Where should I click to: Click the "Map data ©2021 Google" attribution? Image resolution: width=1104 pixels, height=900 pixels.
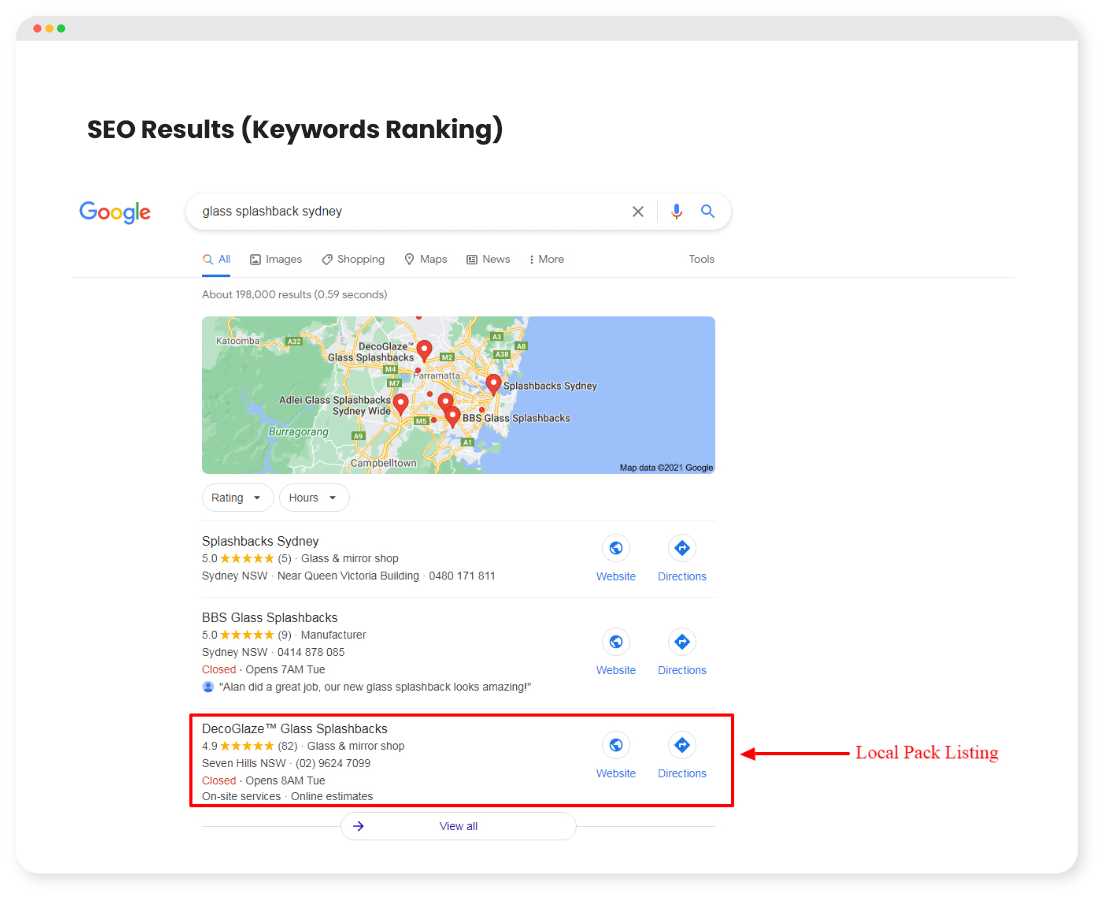coord(666,468)
